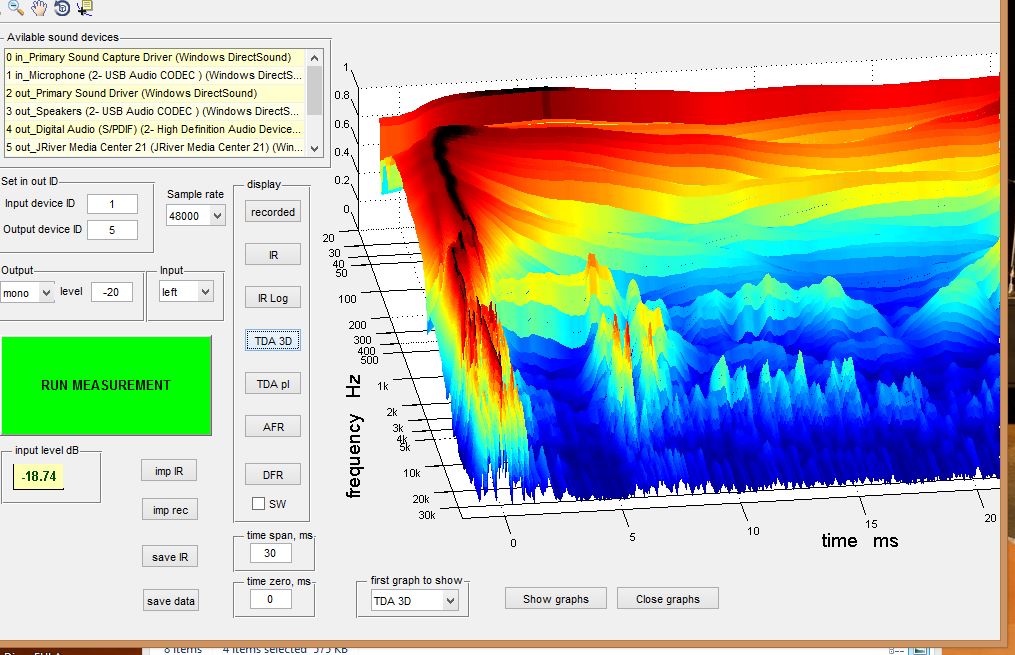Switch display to IR Log

pyautogui.click(x=273, y=298)
